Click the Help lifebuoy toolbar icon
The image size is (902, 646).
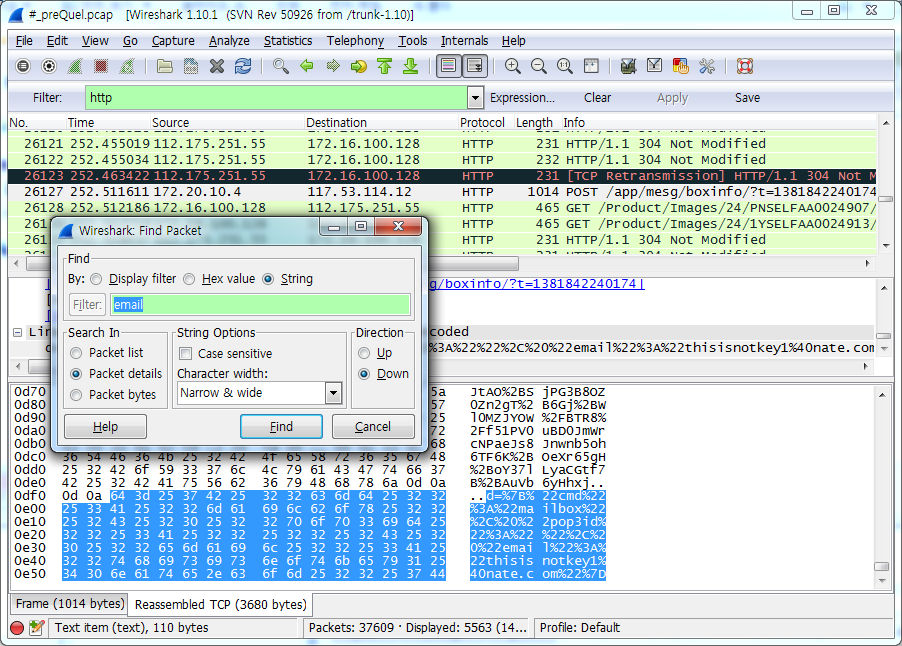point(745,67)
